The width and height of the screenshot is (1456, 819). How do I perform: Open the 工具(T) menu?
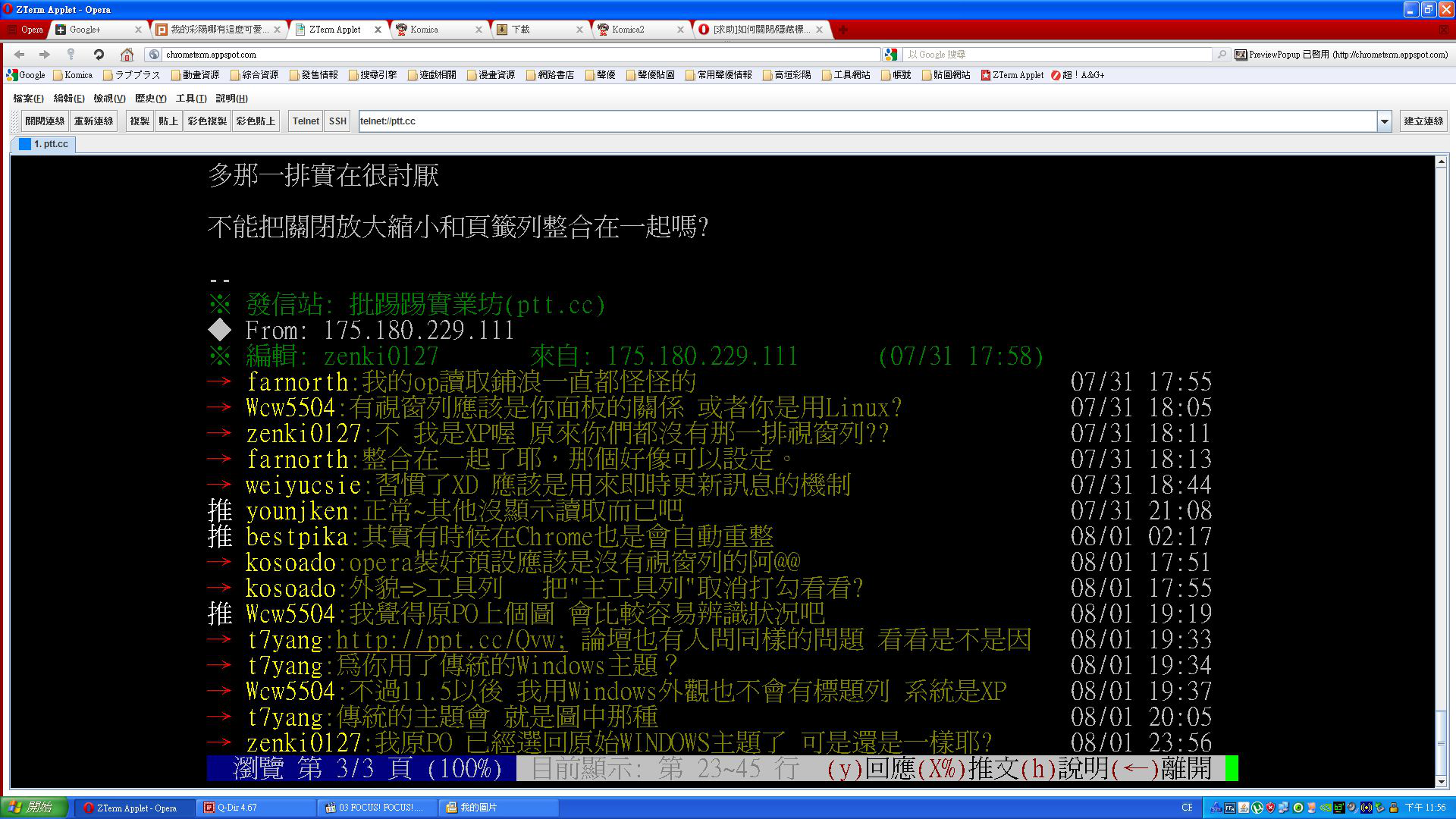pyautogui.click(x=190, y=99)
